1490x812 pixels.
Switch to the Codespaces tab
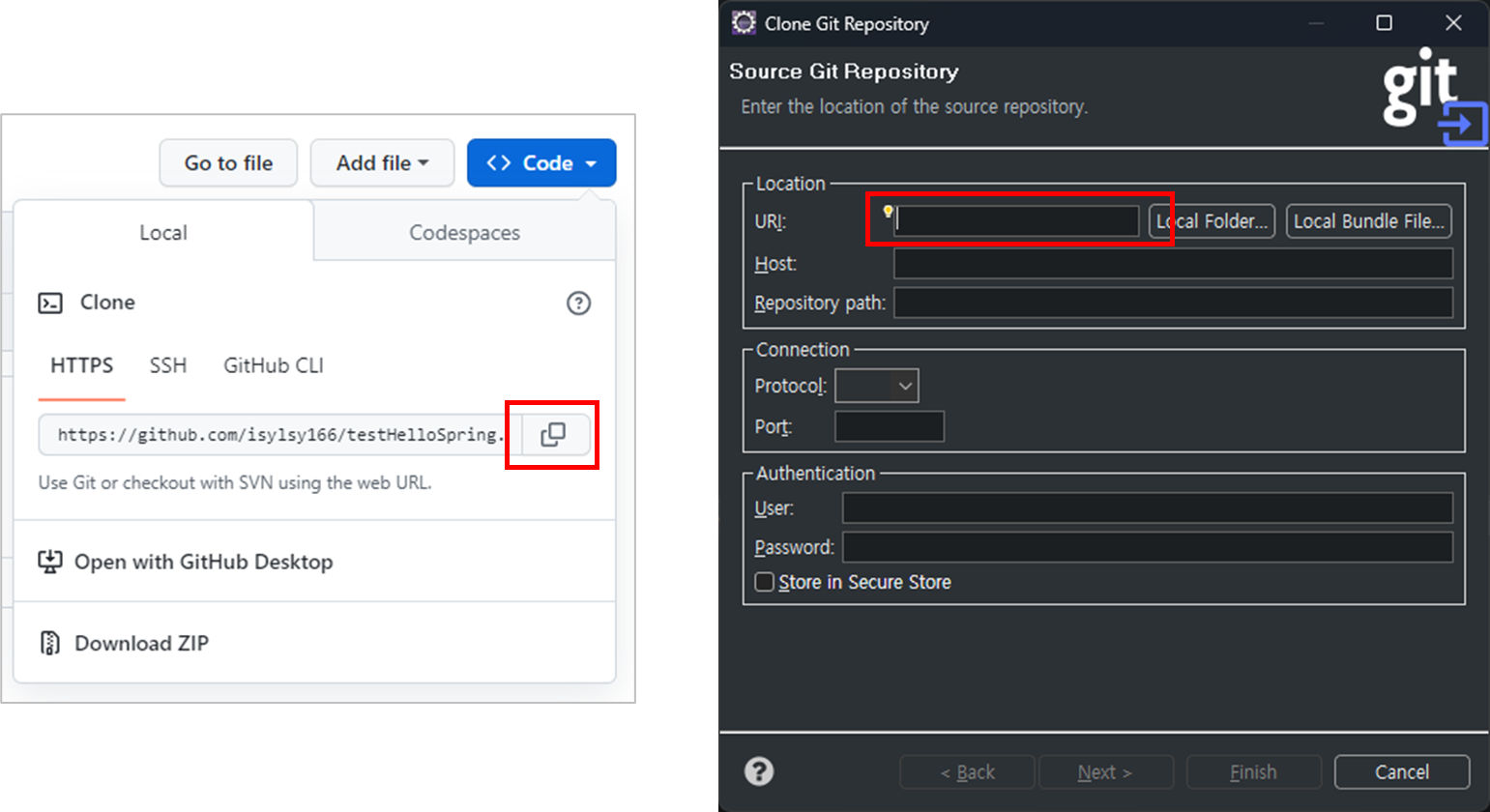click(465, 232)
